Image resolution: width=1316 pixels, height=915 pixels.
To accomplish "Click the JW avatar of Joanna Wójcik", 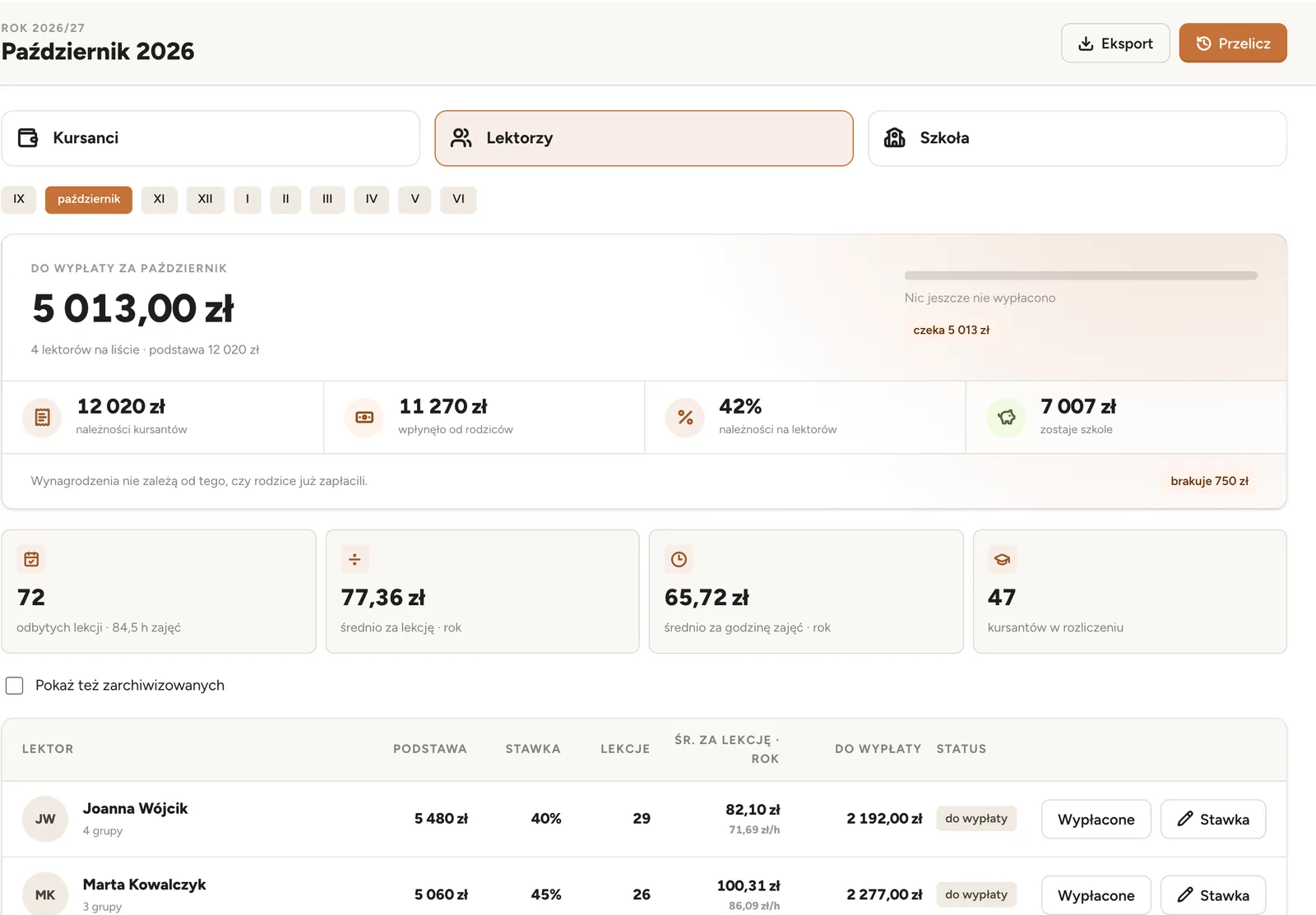I will (x=45, y=820).
